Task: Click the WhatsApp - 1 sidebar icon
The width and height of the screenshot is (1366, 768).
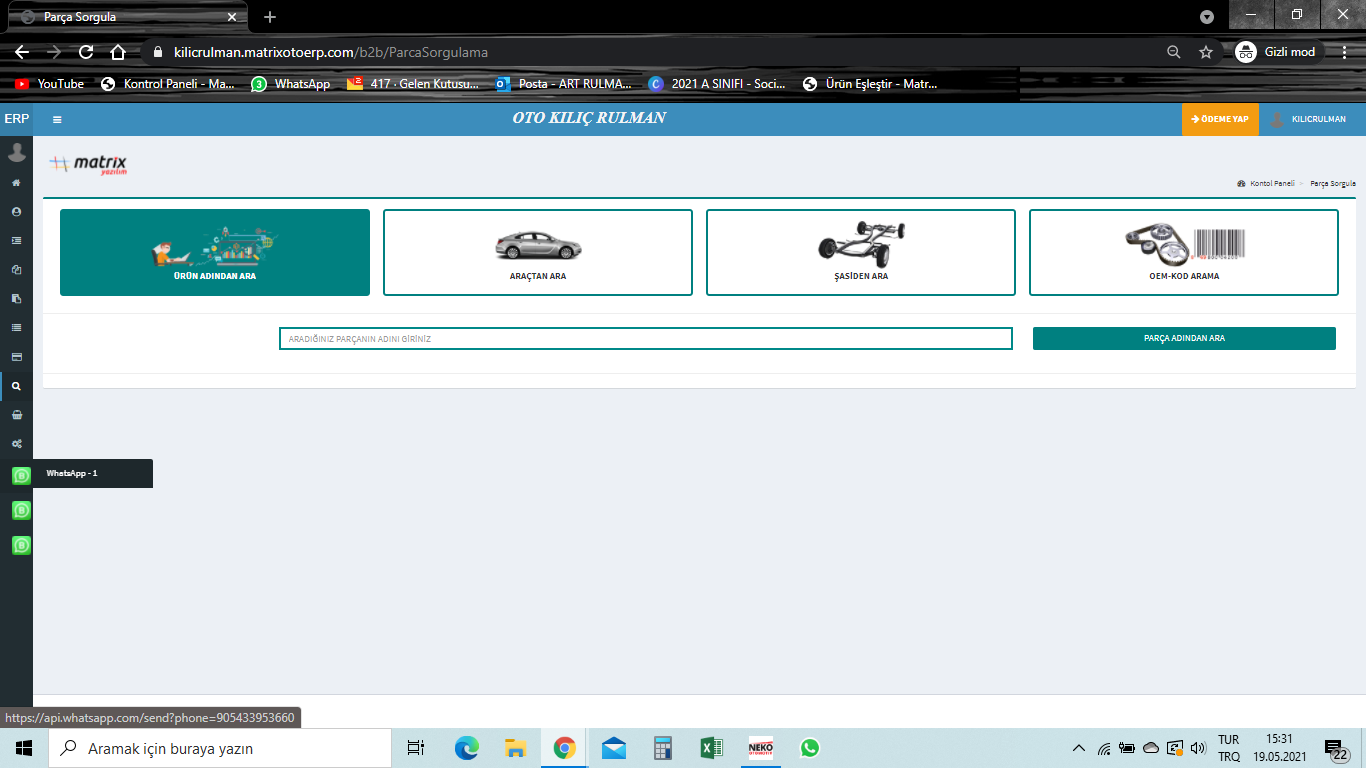Action: (21, 475)
